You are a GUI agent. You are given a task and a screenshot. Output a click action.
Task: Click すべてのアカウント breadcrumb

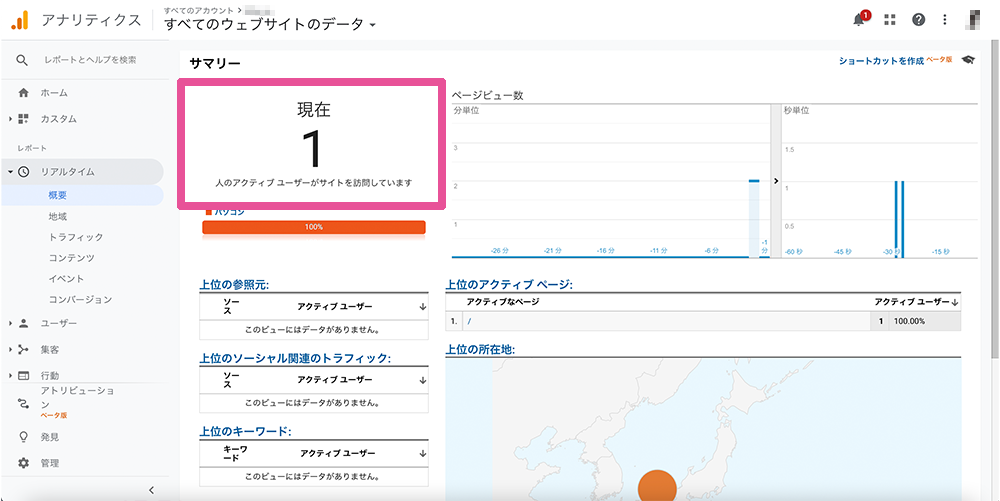pyautogui.click(x=198, y=11)
